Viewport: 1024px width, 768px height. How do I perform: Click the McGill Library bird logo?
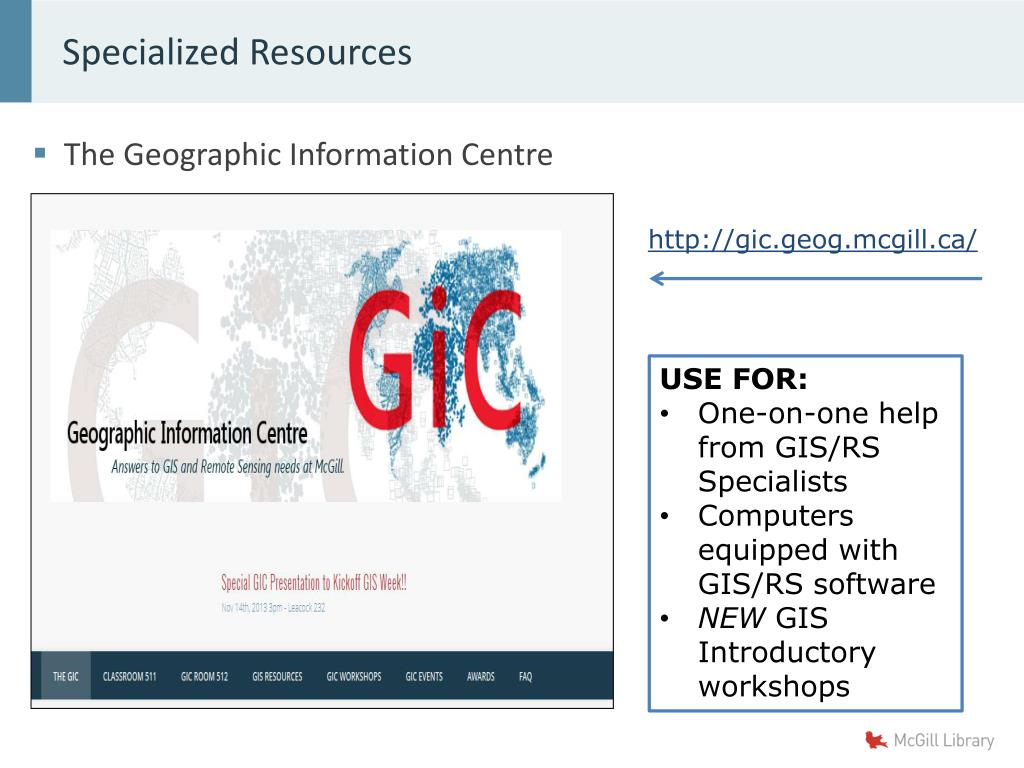(x=876, y=740)
